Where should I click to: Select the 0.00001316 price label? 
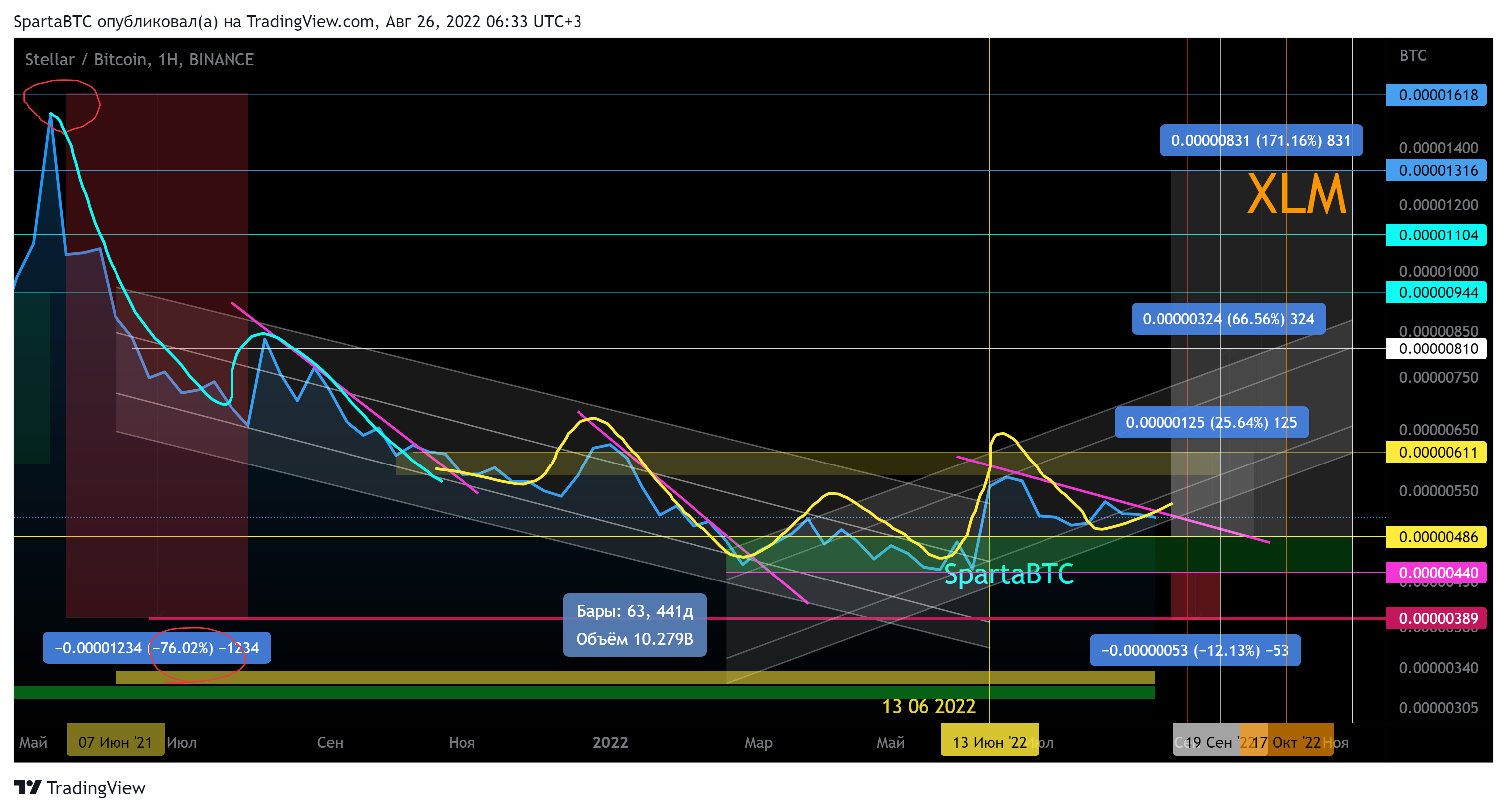1436,171
